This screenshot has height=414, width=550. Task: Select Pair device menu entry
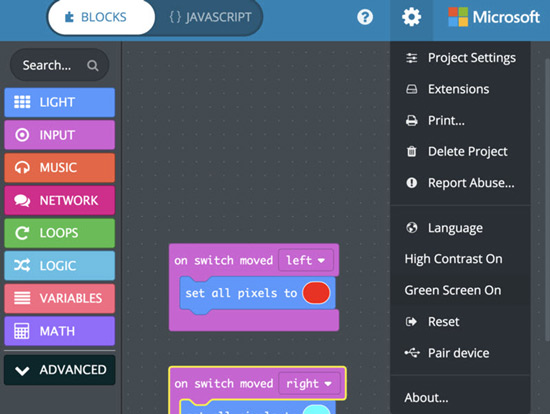coord(460,353)
